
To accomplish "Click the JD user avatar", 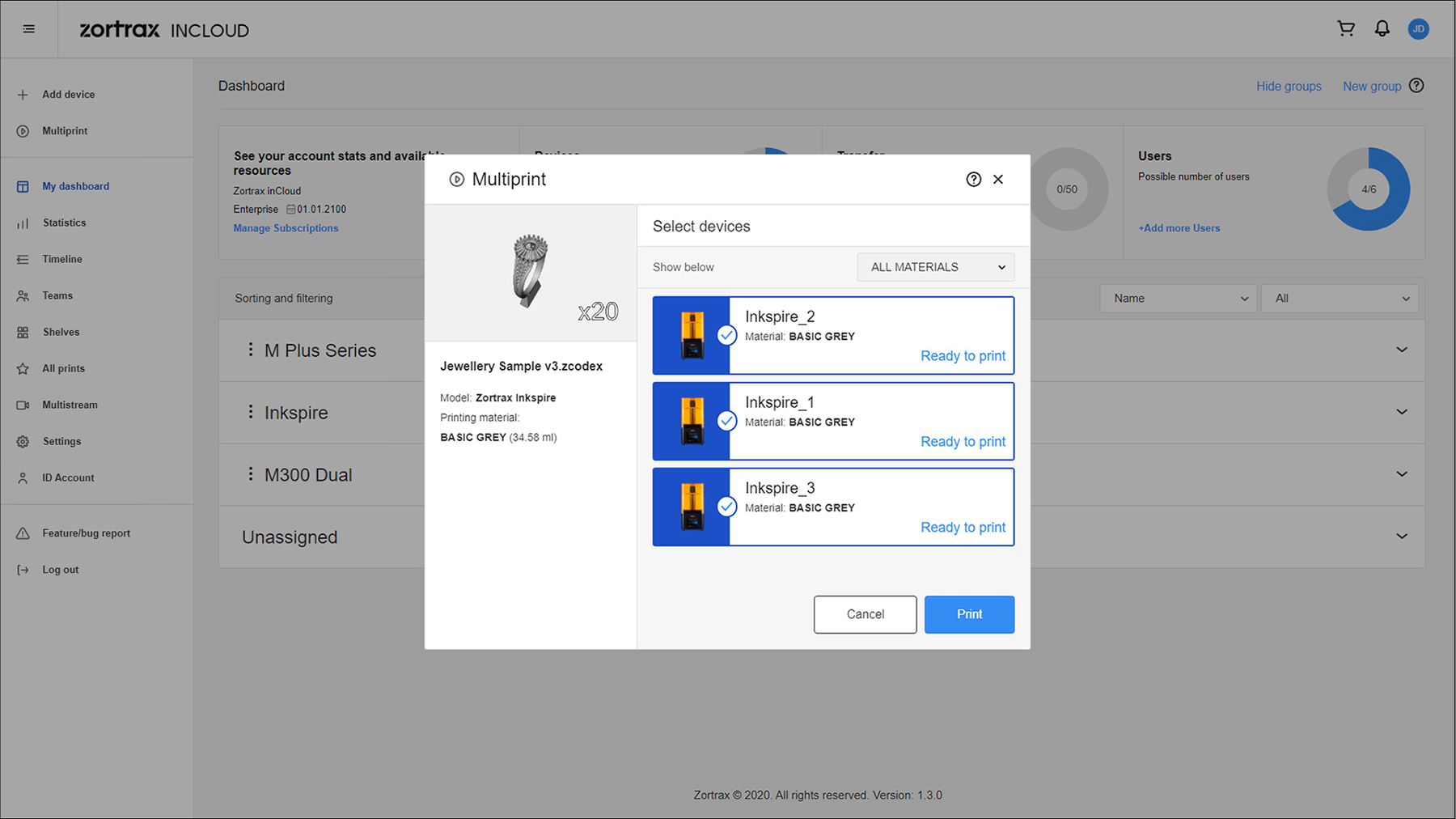I will (1418, 29).
